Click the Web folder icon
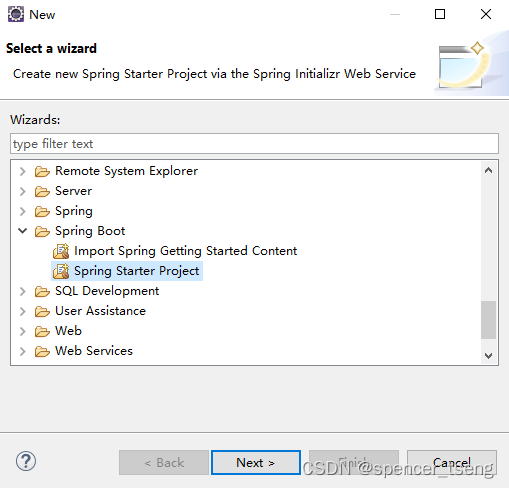The height and width of the screenshot is (488, 509). click(42, 332)
